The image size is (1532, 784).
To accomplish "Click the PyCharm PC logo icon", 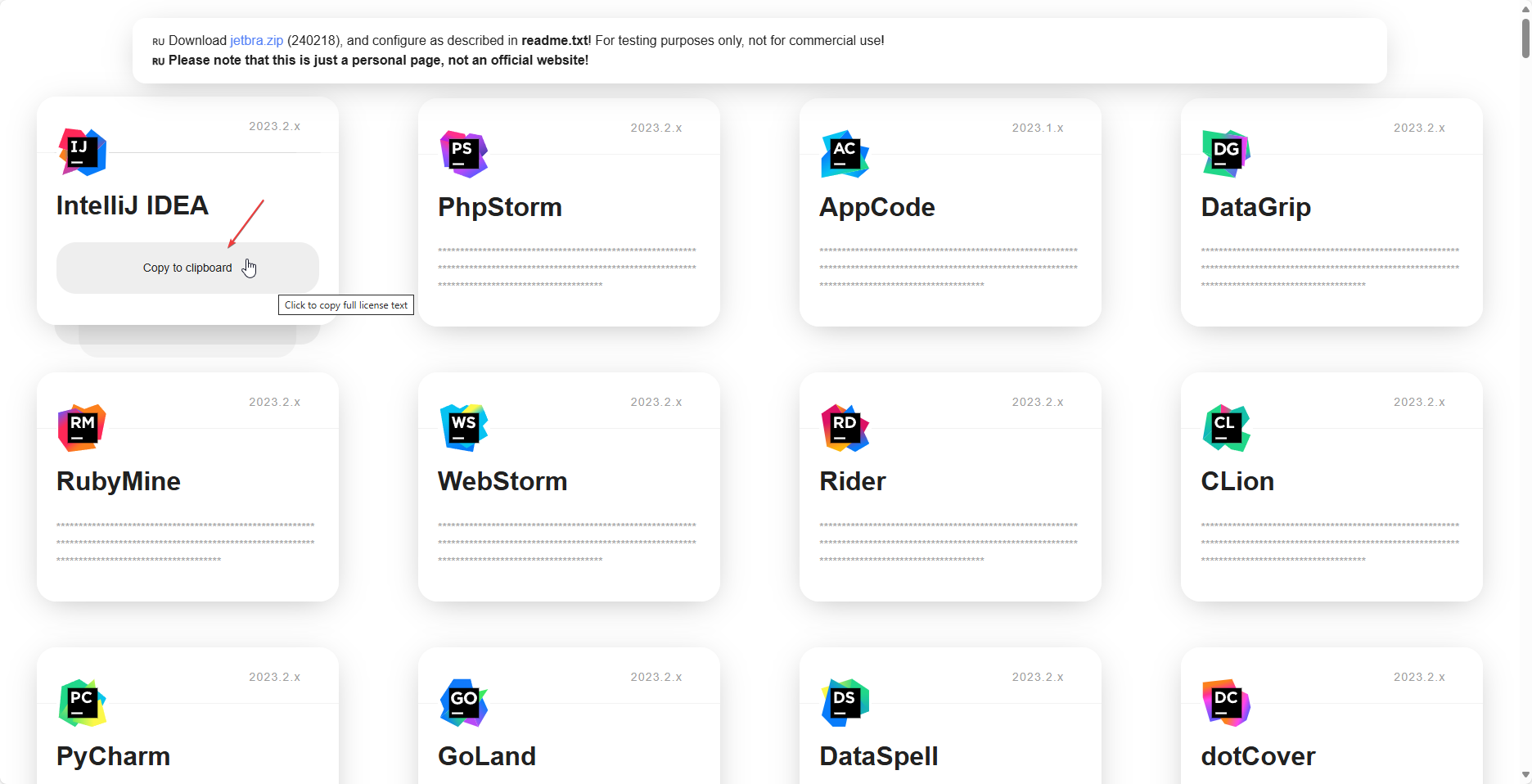I will pyautogui.click(x=83, y=703).
